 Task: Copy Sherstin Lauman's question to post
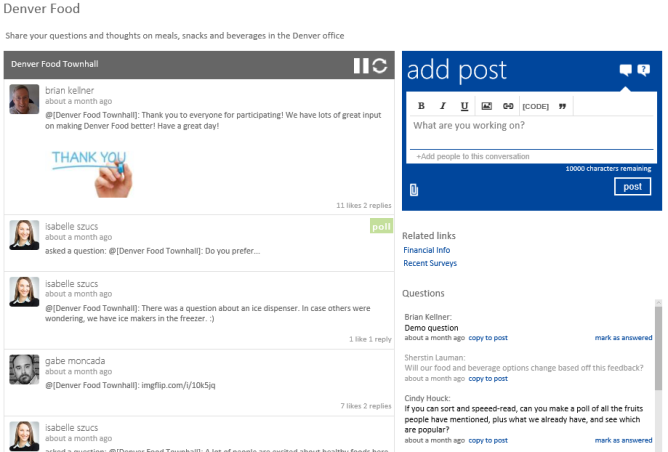pyautogui.click(x=488, y=379)
